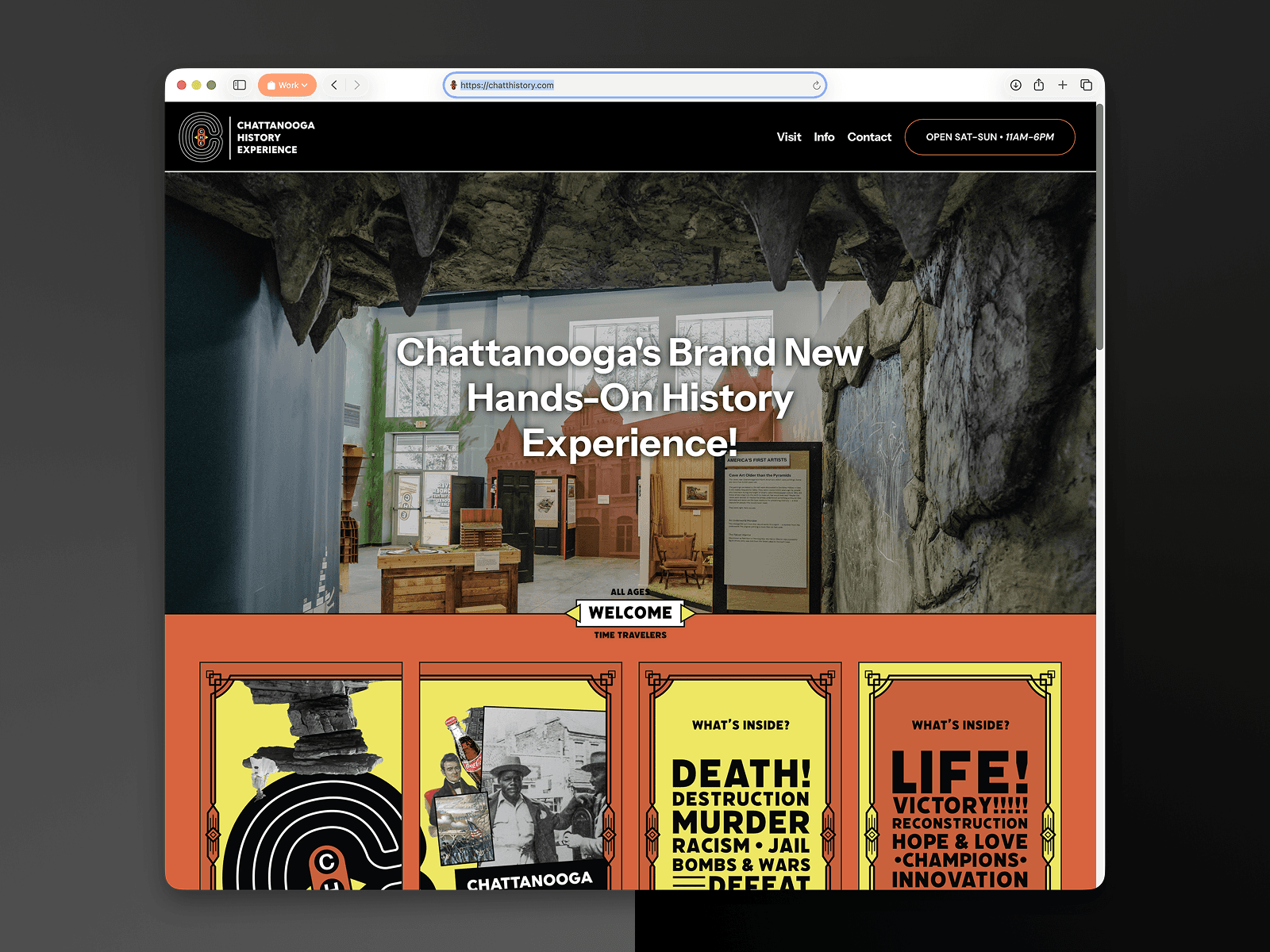Go forward with the right arrow
Viewport: 1270px width, 952px height.
[357, 85]
